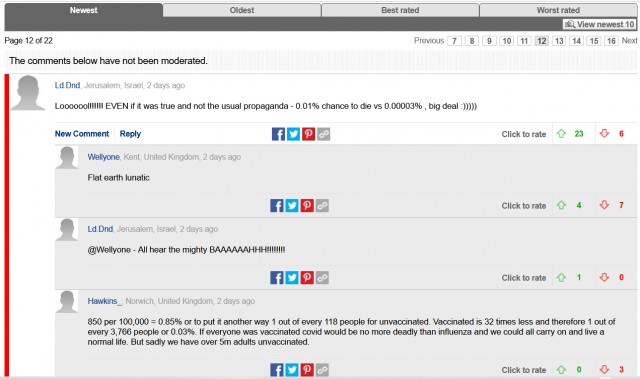Click 'Kent, United Kingdom, 2 days ago'

pyautogui.click(x=182, y=157)
